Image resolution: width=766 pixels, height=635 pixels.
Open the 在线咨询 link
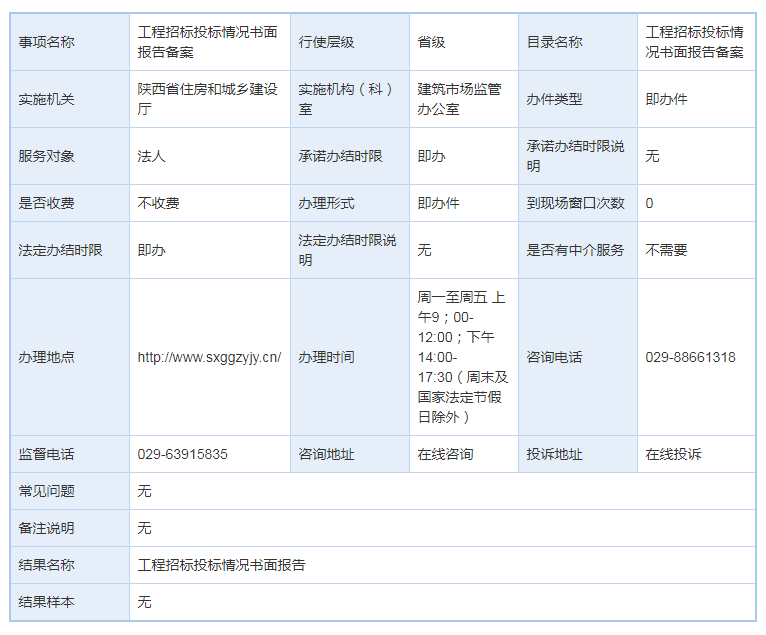pyautogui.click(x=445, y=454)
